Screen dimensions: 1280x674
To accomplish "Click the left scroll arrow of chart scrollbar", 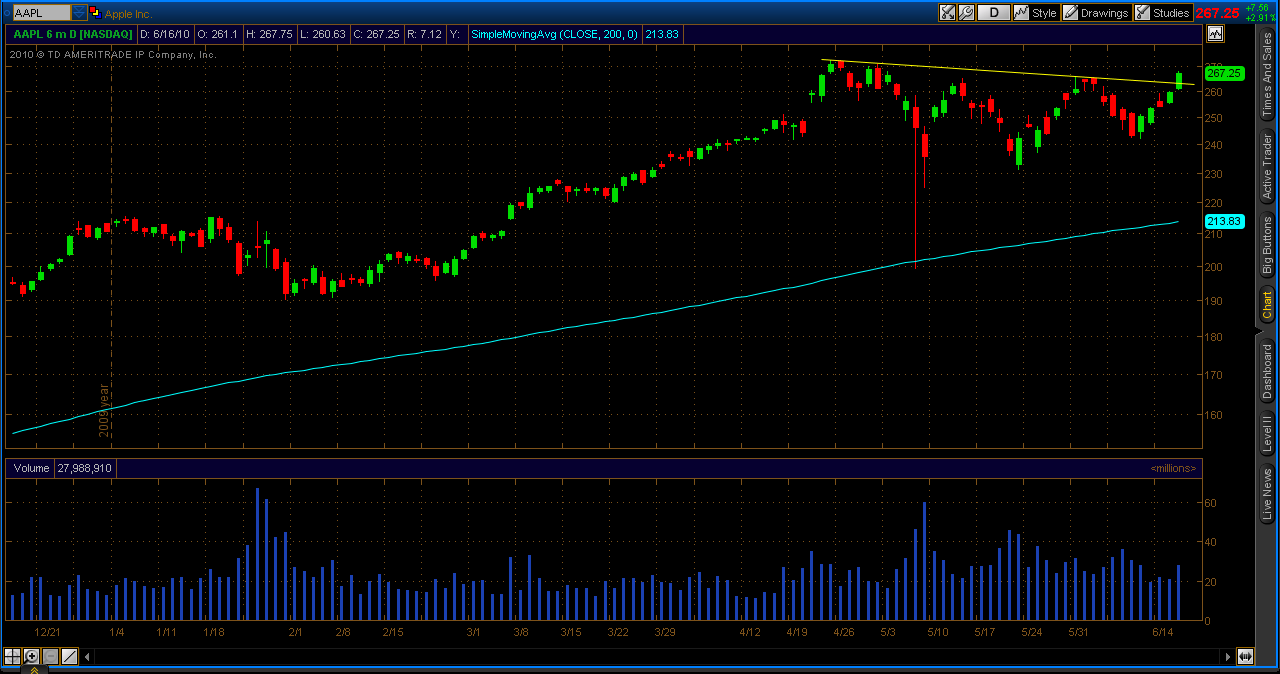I will coord(87,656).
